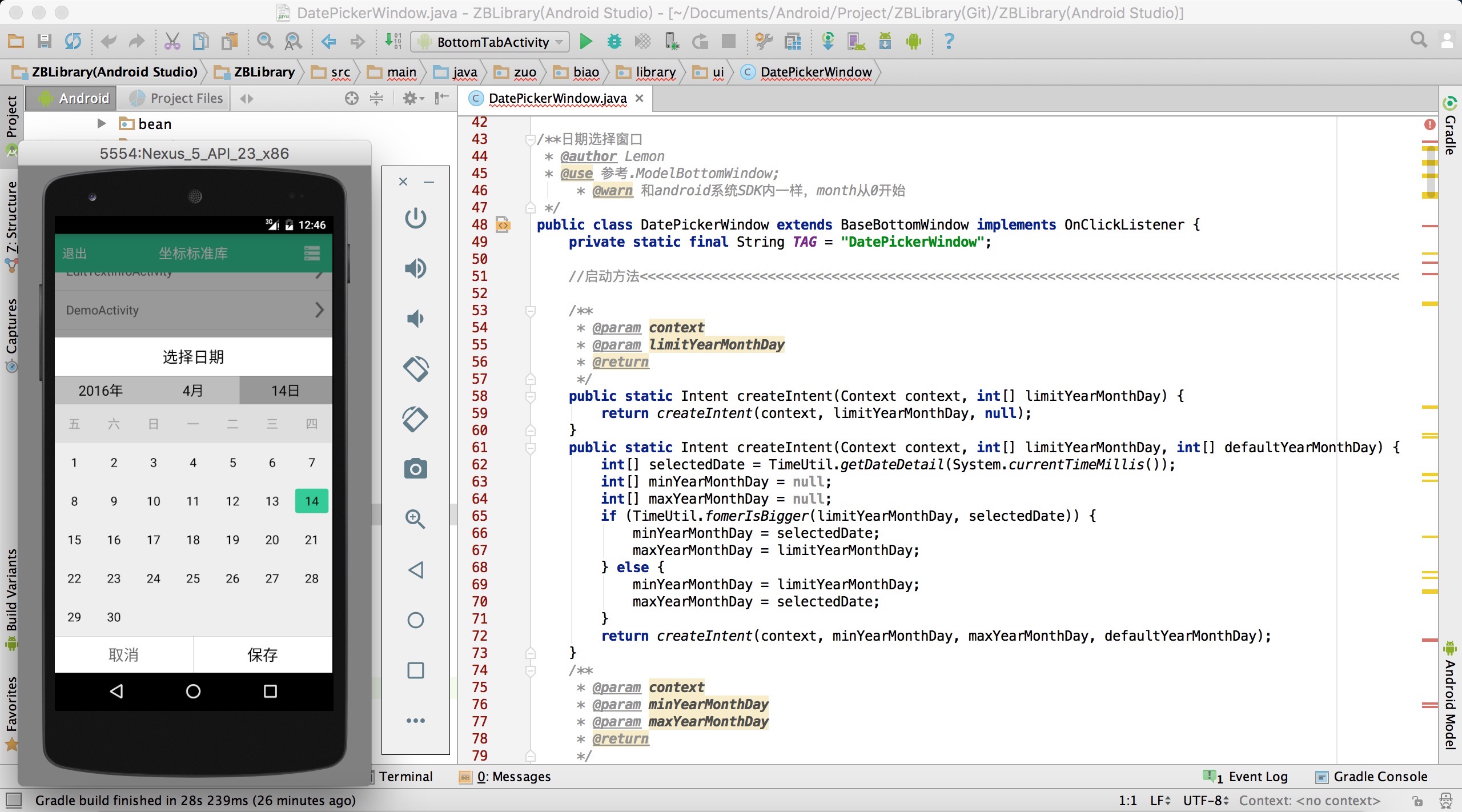The height and width of the screenshot is (812, 1462).
Task: Click the Debug app bug icon
Action: click(614, 41)
